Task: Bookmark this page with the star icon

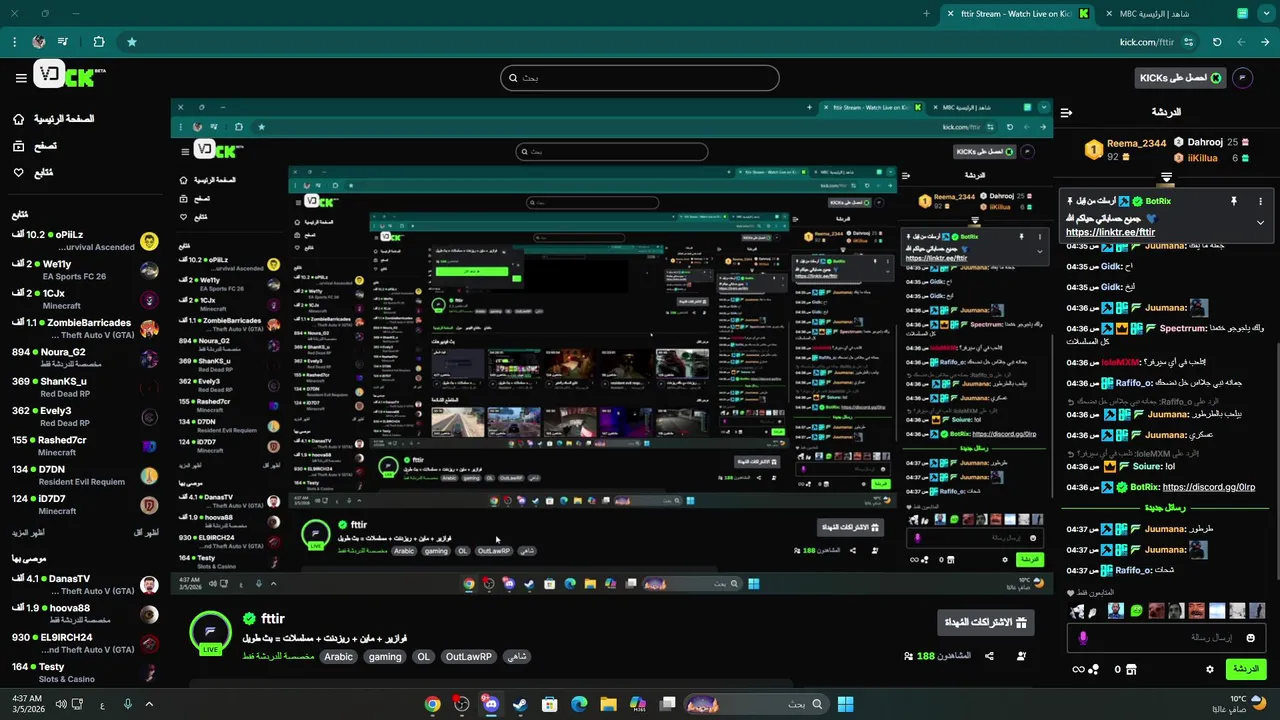Action: click(131, 42)
